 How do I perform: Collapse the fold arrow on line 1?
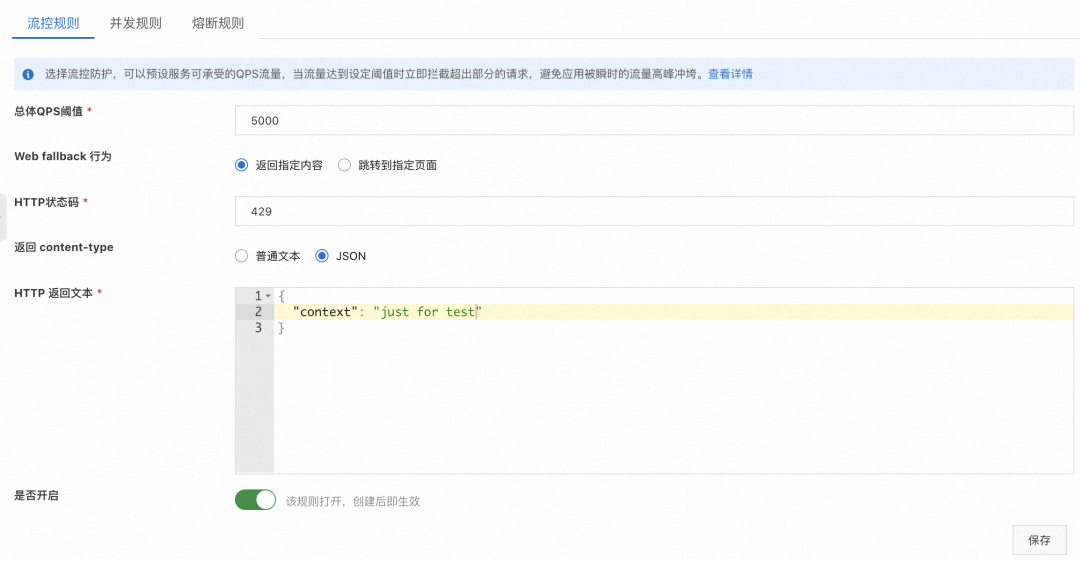pos(268,296)
